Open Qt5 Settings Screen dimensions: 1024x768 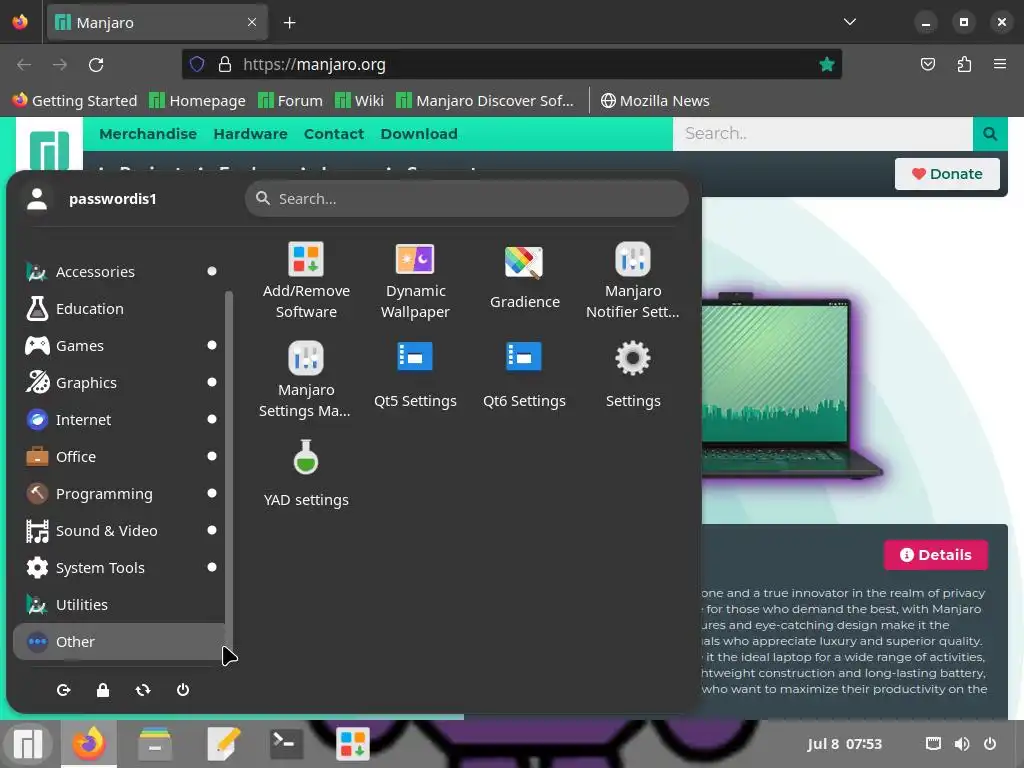(415, 375)
